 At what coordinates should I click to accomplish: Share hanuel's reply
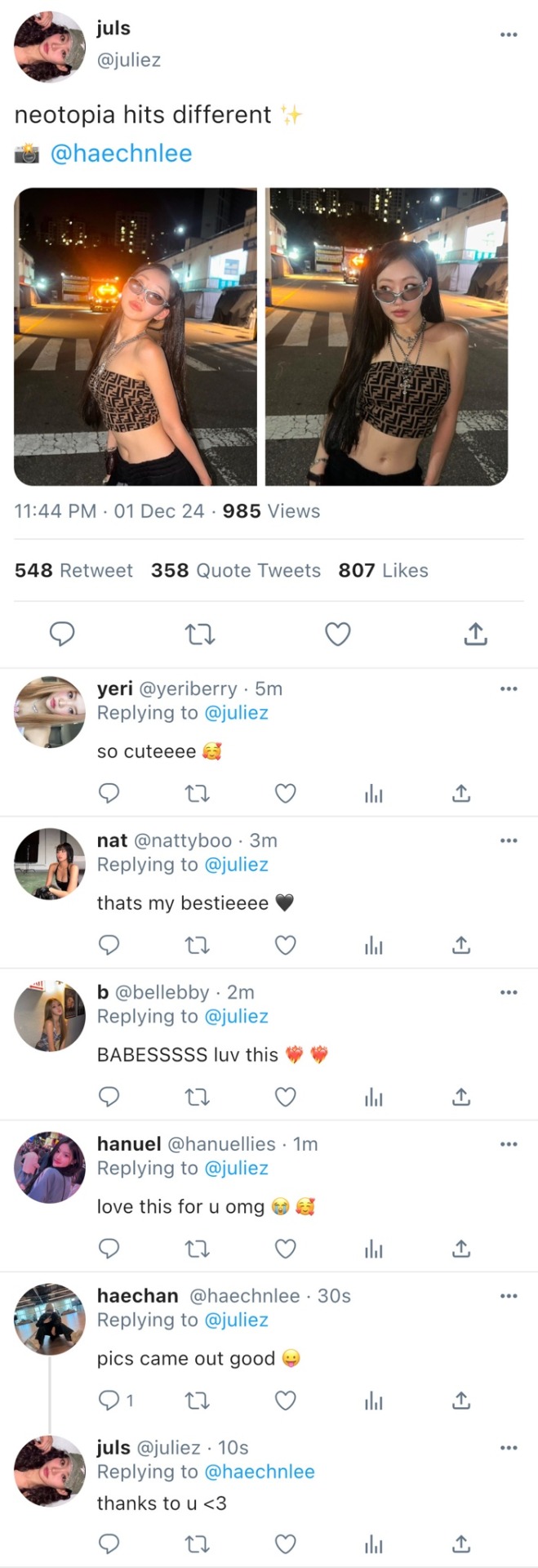click(461, 1249)
